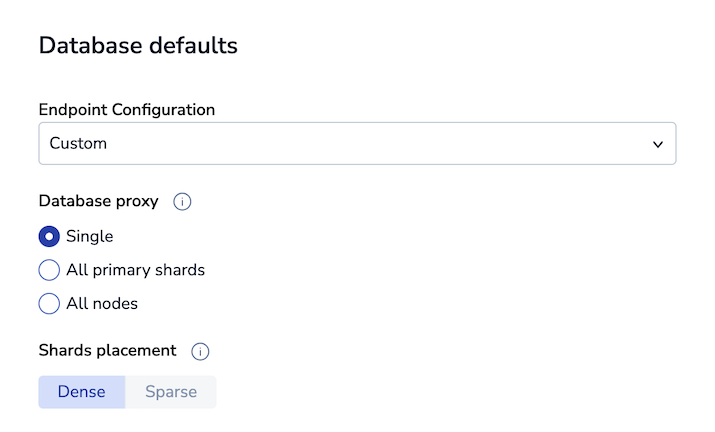Click the 'Custom' value in the dropdown
Screen dimensions: 715x432
point(78,143)
